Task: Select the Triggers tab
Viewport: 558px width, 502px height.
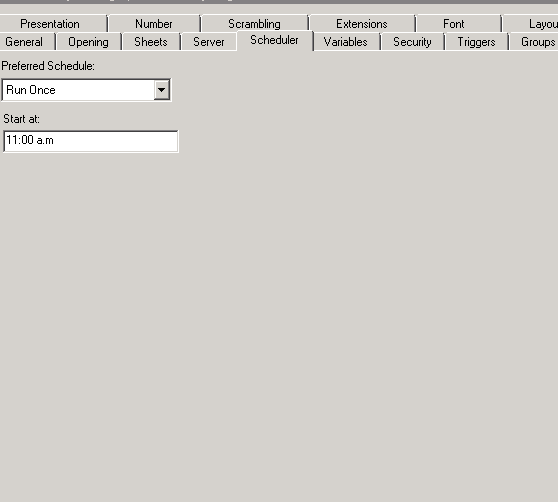Action: 476,42
